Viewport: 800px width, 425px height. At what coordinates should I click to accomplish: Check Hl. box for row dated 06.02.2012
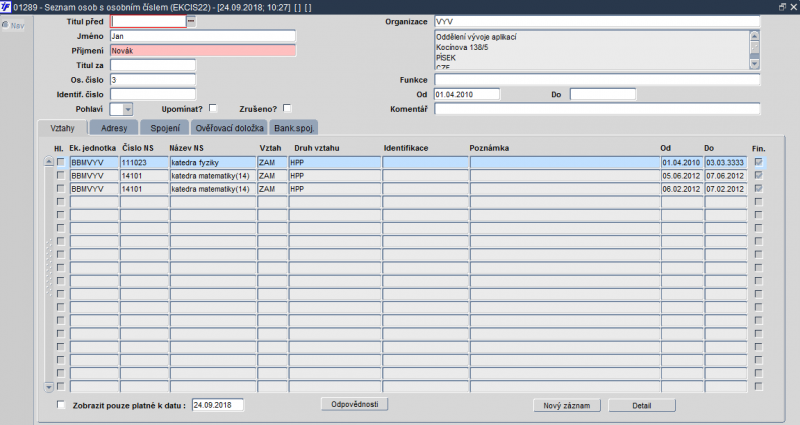[x=61, y=189]
